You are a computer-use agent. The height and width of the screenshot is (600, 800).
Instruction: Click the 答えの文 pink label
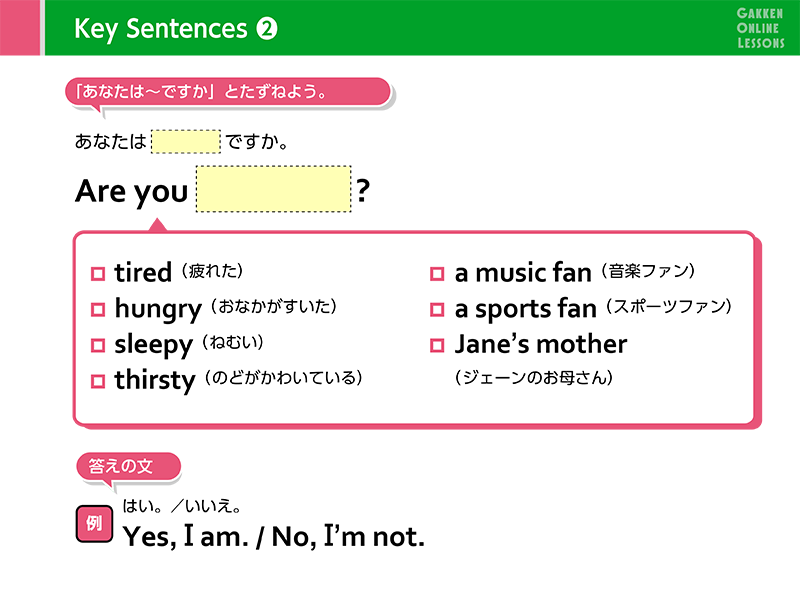coord(129,467)
